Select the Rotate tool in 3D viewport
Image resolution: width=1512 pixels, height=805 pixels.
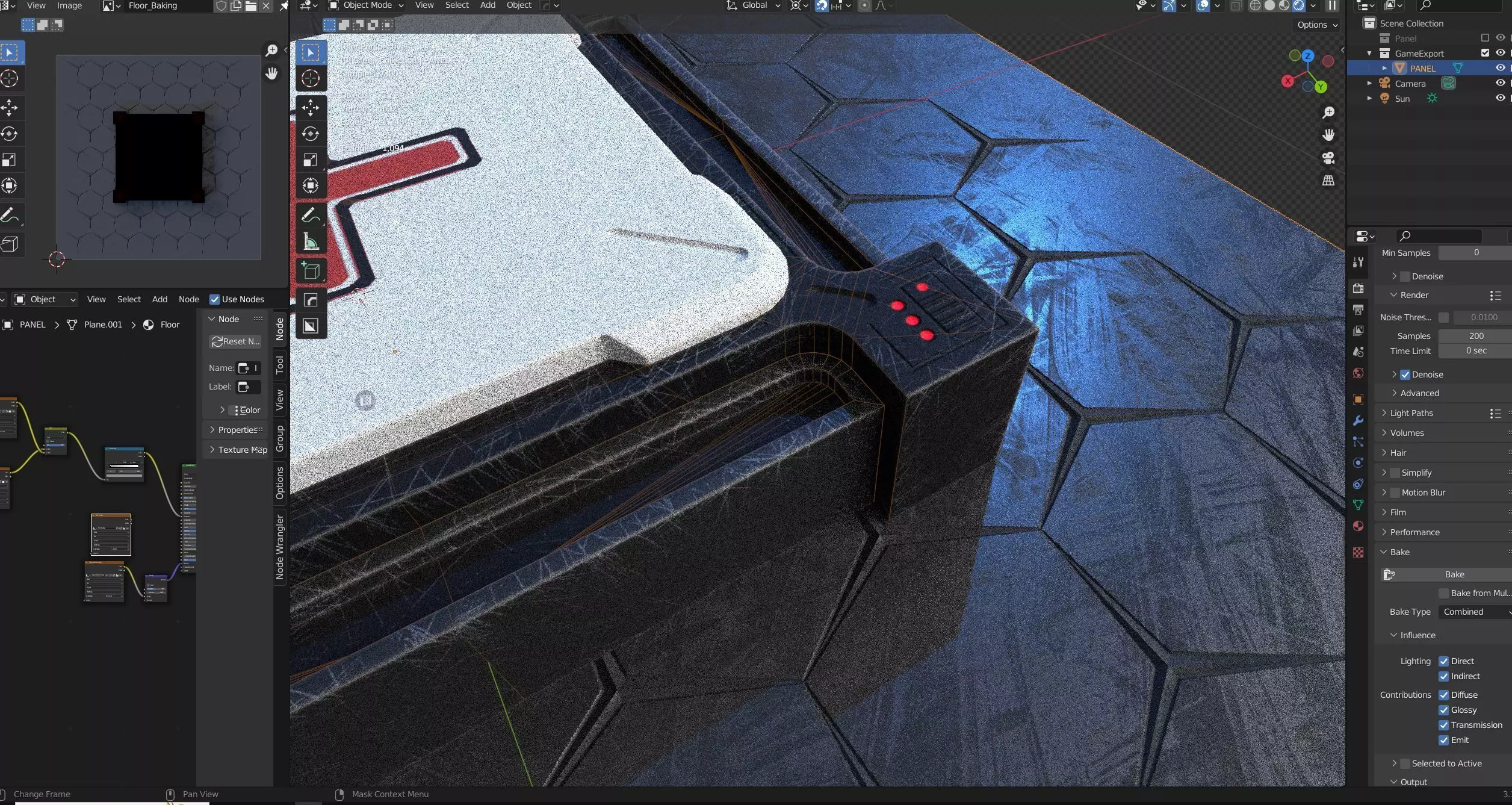(x=311, y=134)
